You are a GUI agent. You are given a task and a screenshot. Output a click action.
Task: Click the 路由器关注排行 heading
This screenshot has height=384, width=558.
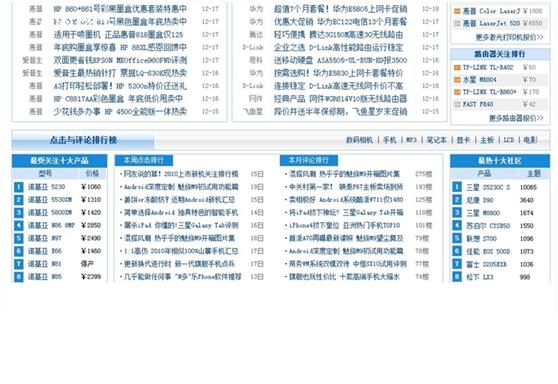[x=500, y=54]
